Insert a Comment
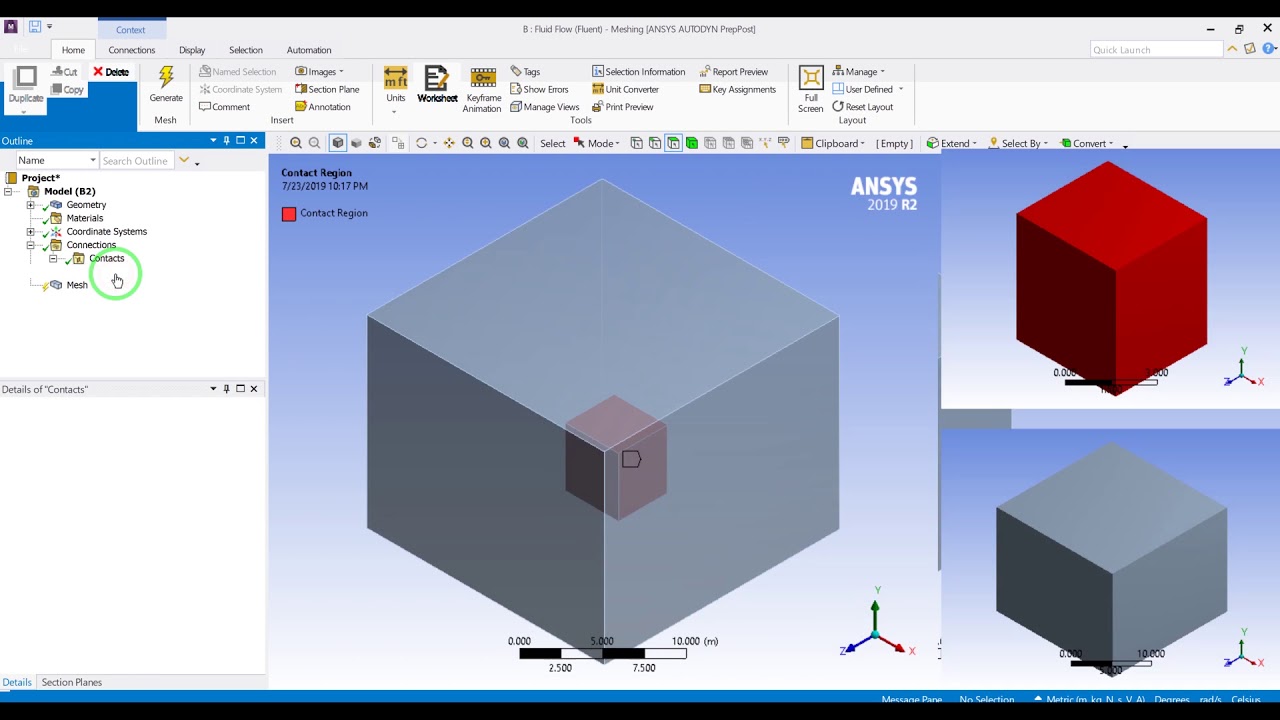The height and width of the screenshot is (720, 1280). click(x=224, y=107)
